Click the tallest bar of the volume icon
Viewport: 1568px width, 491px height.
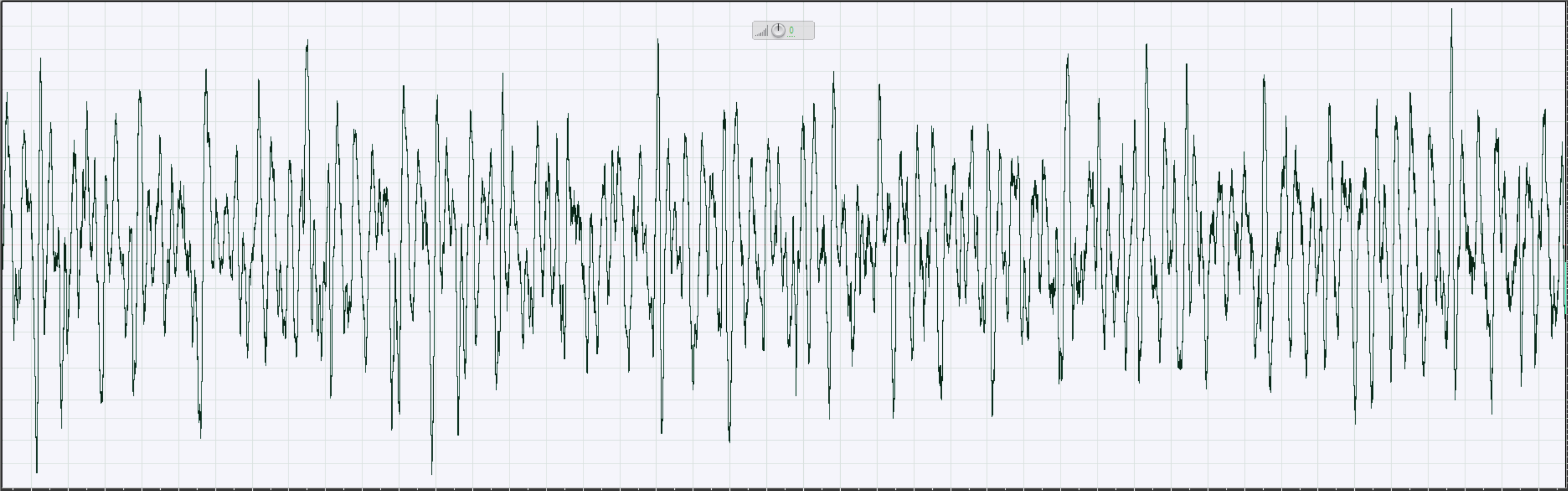767,31
